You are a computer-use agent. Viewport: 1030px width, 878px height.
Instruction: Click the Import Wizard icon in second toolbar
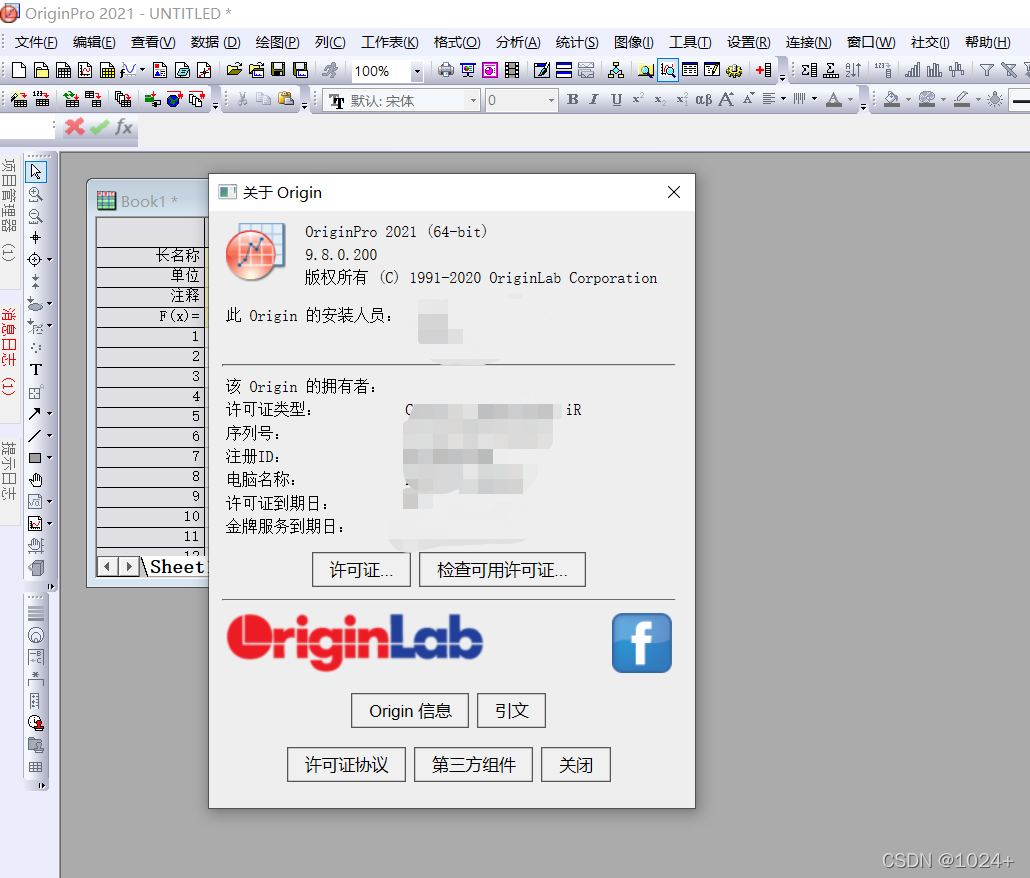click(x=19, y=100)
